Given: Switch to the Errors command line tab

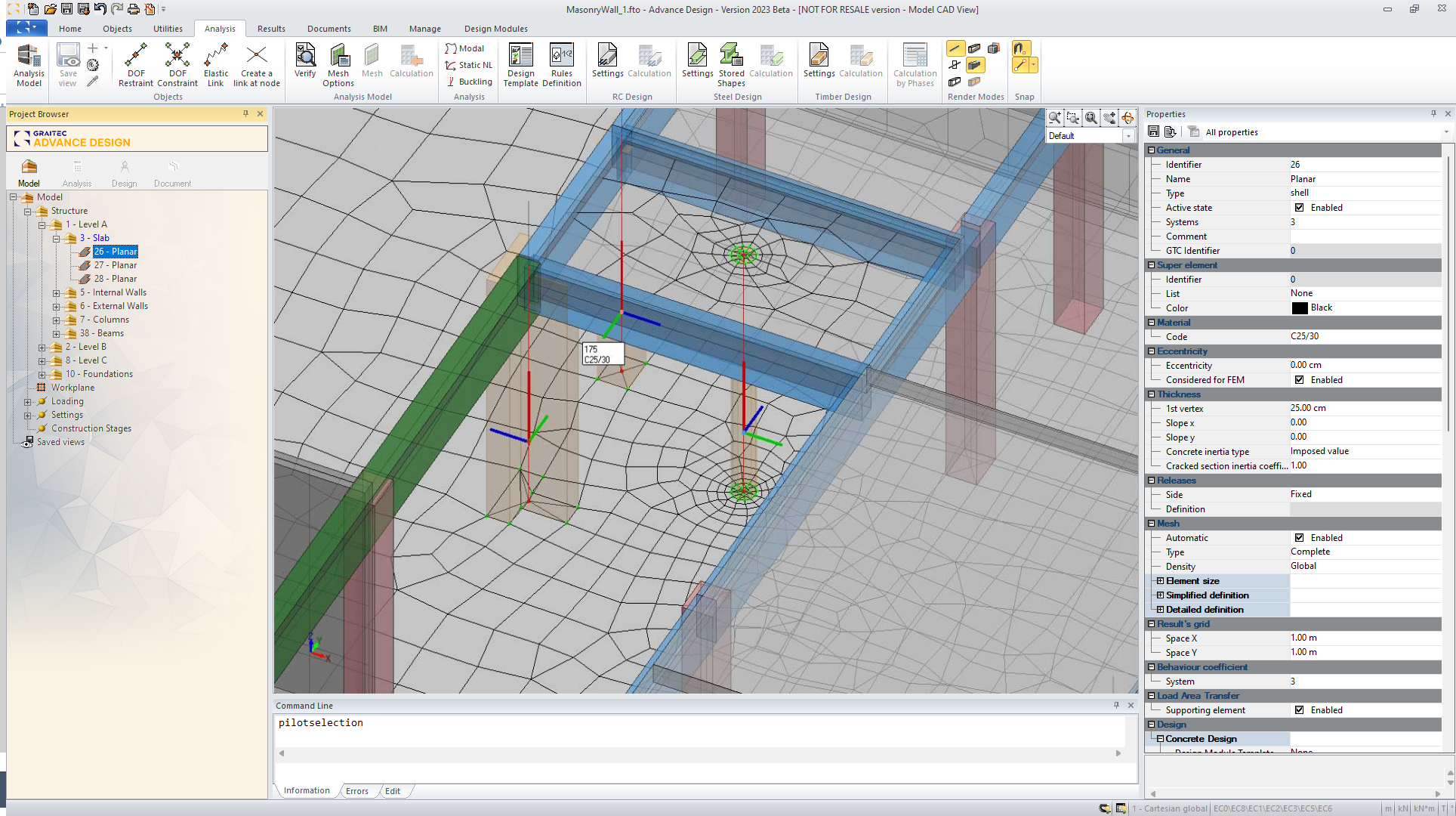Looking at the screenshot, I should coord(357,791).
